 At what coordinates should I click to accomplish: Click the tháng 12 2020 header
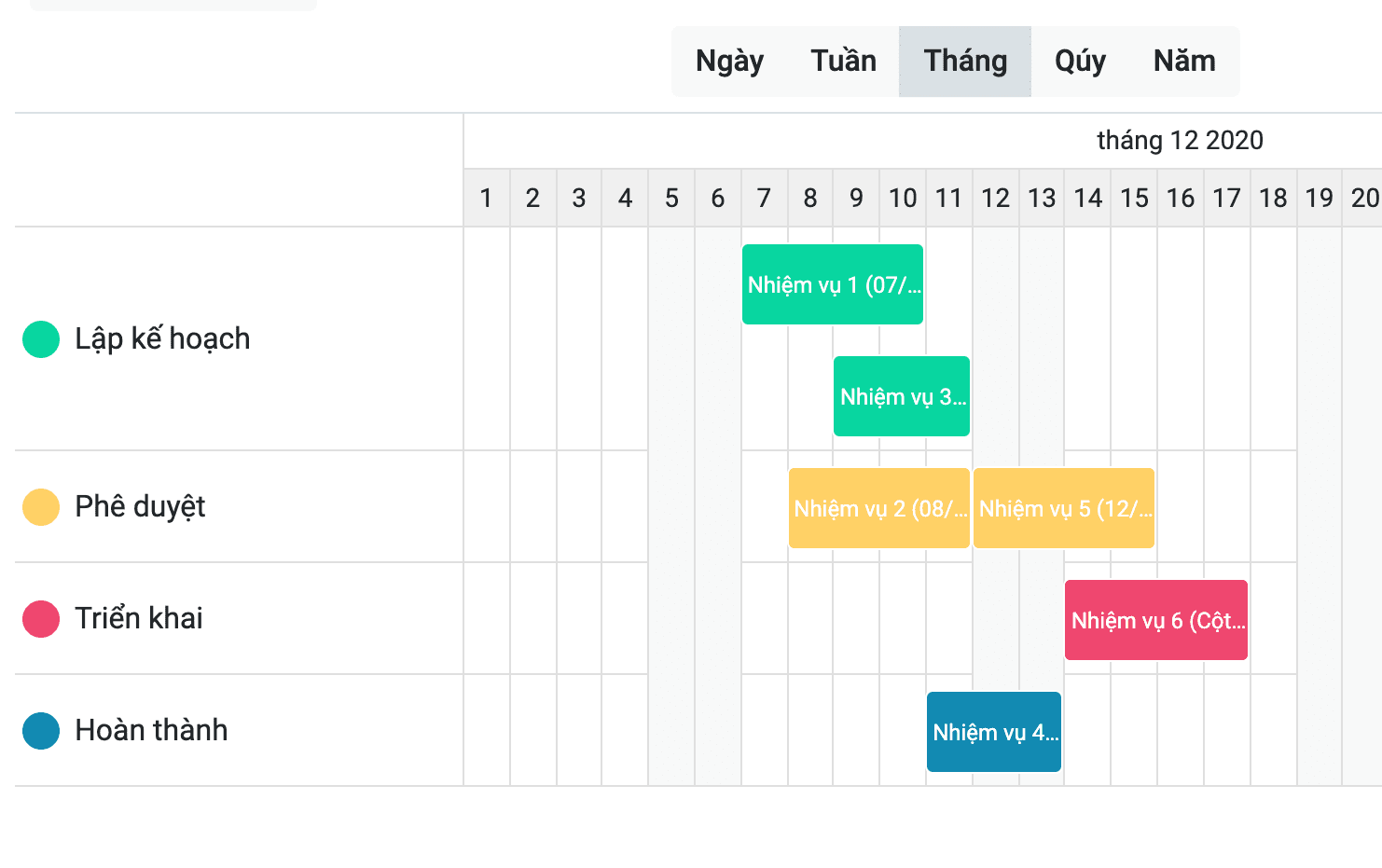click(1180, 141)
